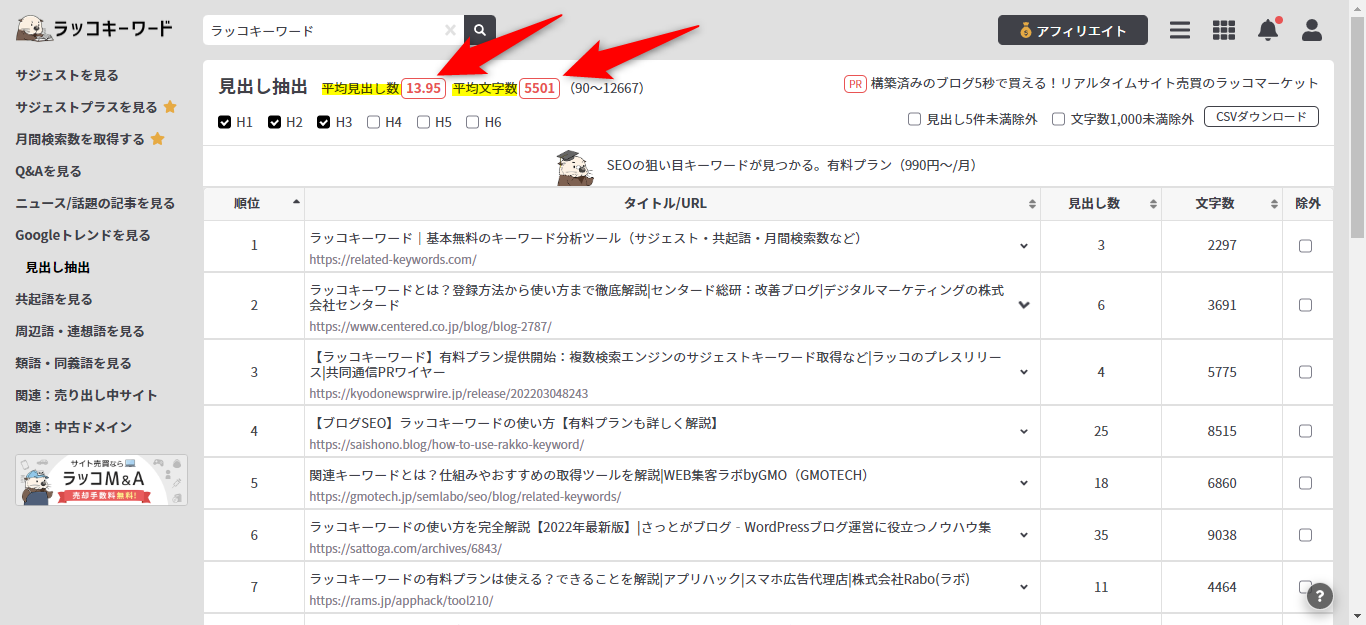The height and width of the screenshot is (625, 1366).
Task: Sort by タイトル/URL column arrows
Action: coord(1032,204)
